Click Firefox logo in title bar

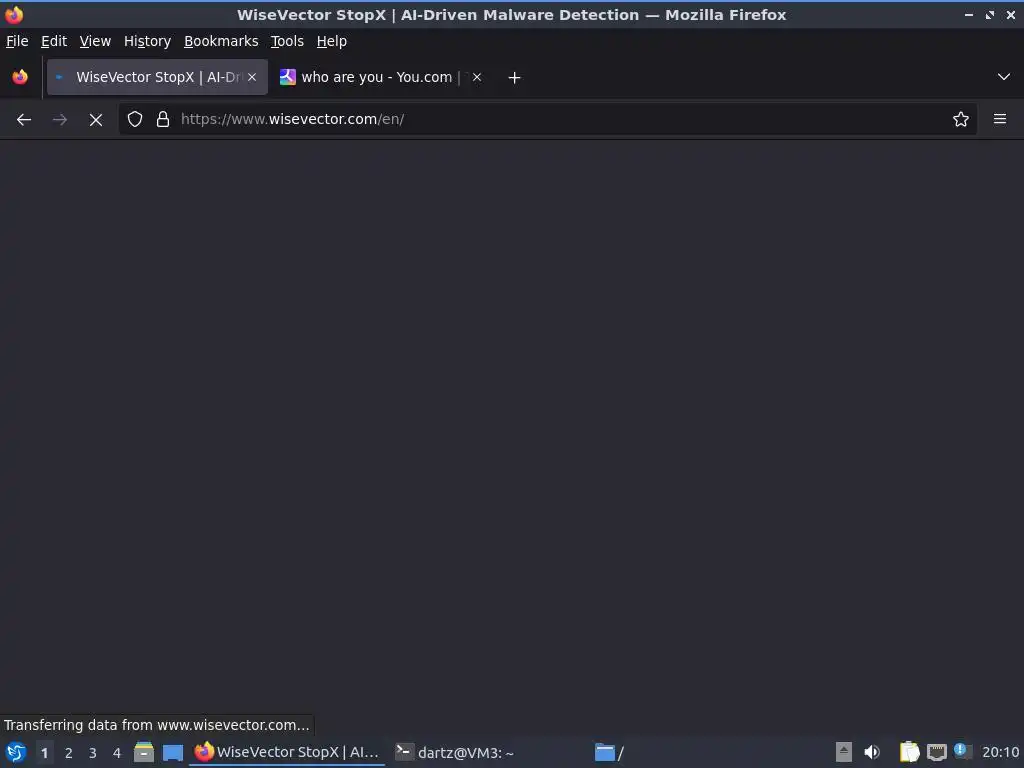[x=14, y=14]
